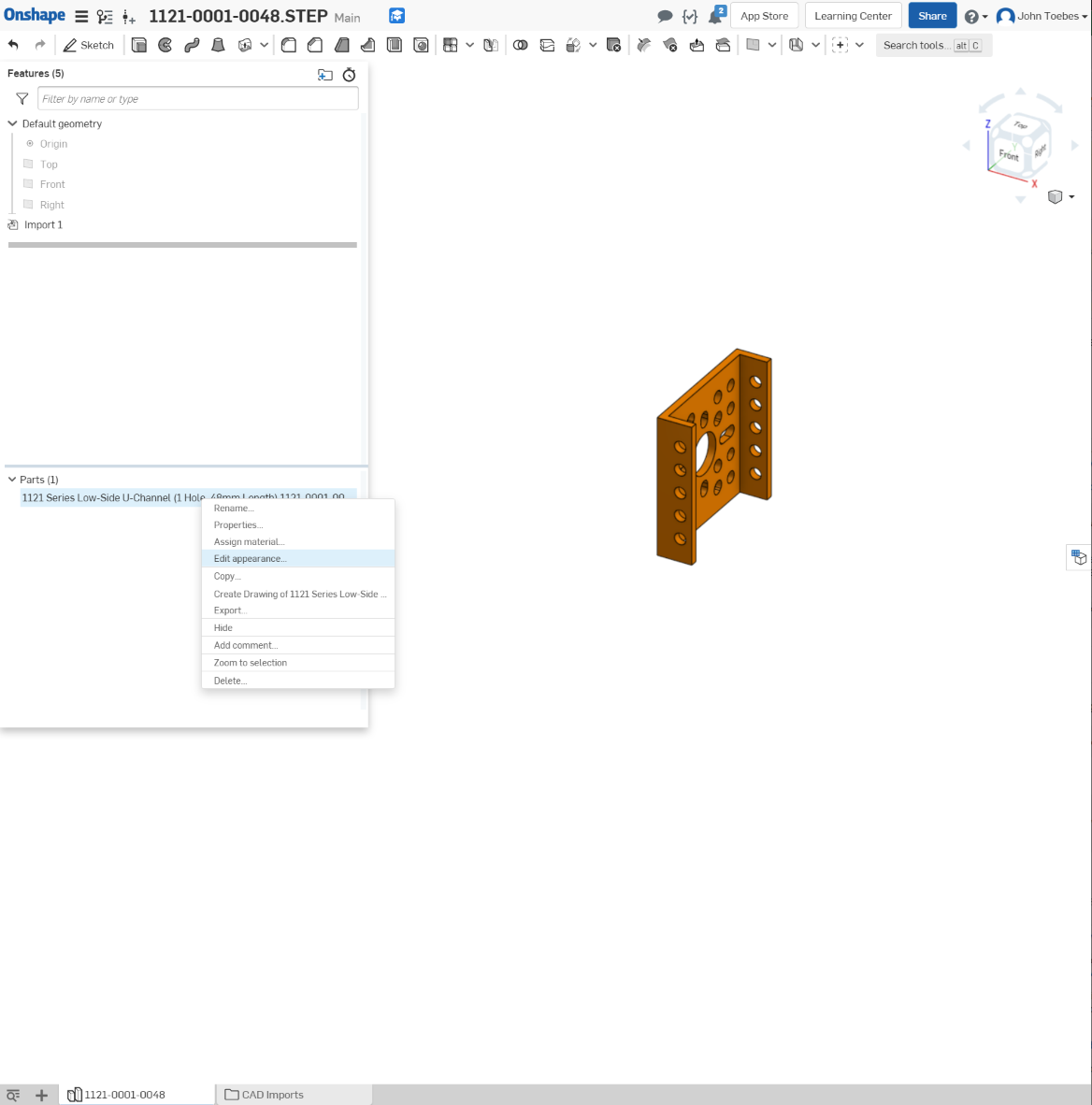Select the Loft tool
Image resolution: width=1092 pixels, height=1105 pixels.
point(219,45)
